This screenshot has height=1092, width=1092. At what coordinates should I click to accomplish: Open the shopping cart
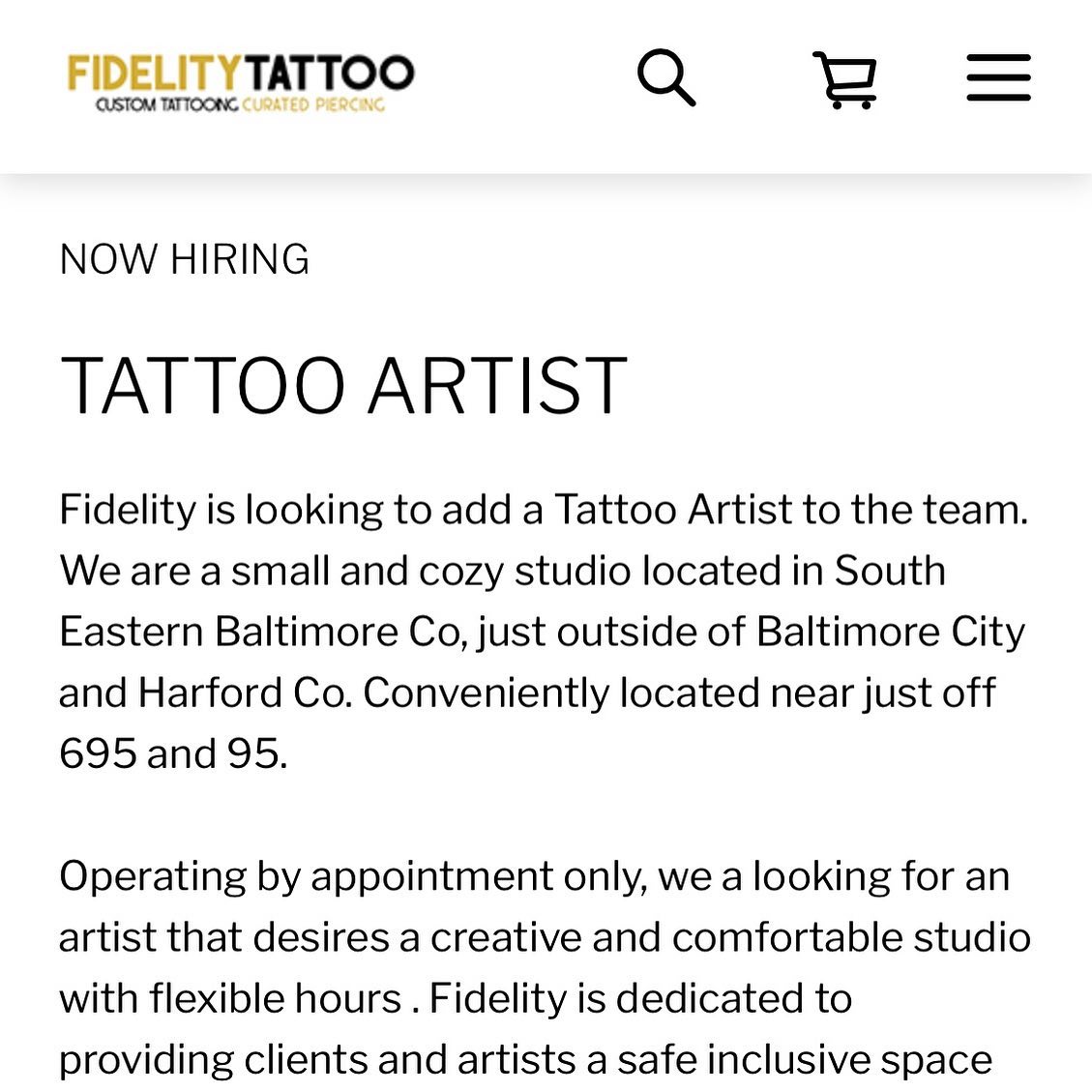point(845,79)
